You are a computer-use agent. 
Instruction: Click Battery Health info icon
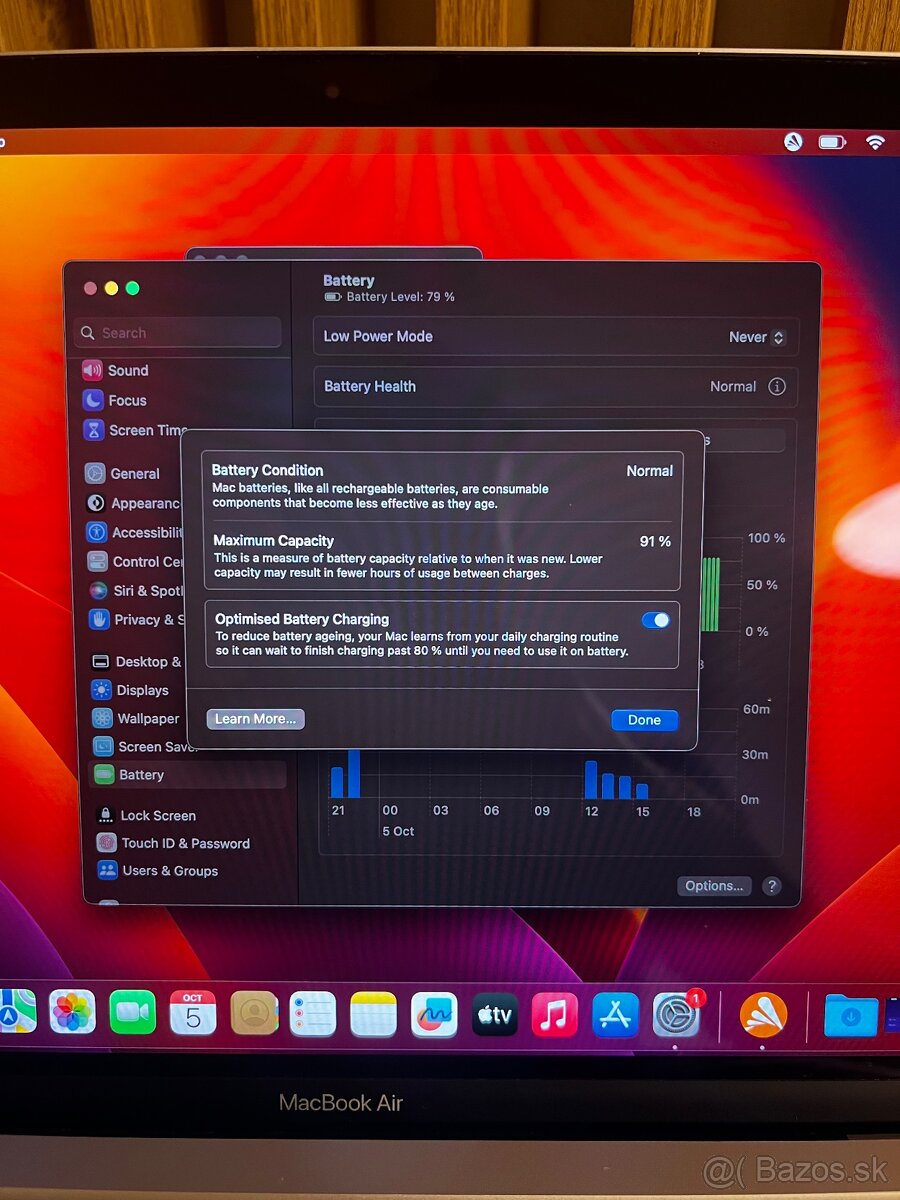click(777, 387)
